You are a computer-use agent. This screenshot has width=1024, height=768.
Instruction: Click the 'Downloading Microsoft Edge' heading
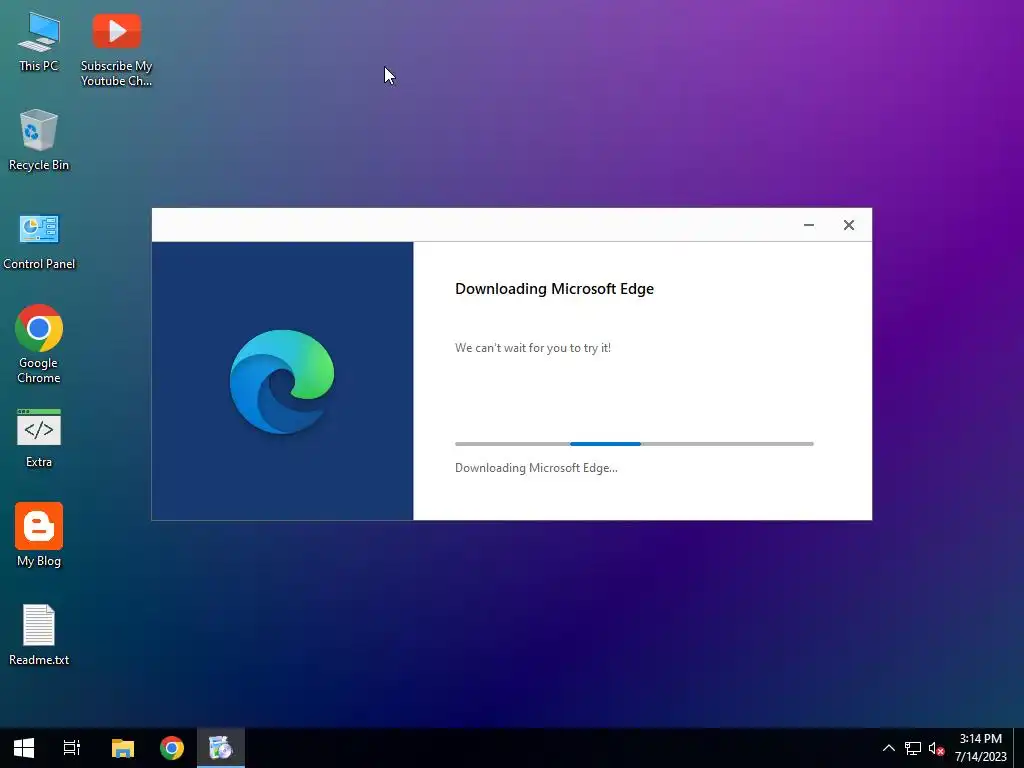pyautogui.click(x=554, y=289)
